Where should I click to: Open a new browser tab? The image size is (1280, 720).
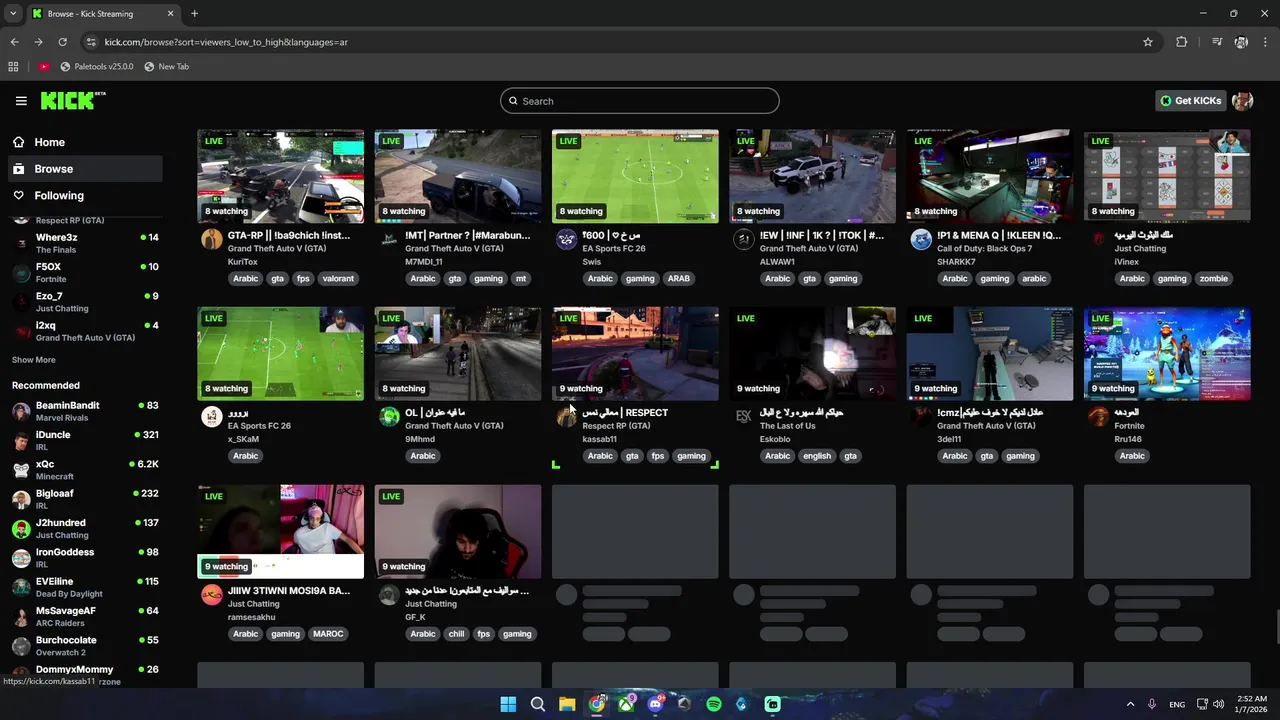194,13
